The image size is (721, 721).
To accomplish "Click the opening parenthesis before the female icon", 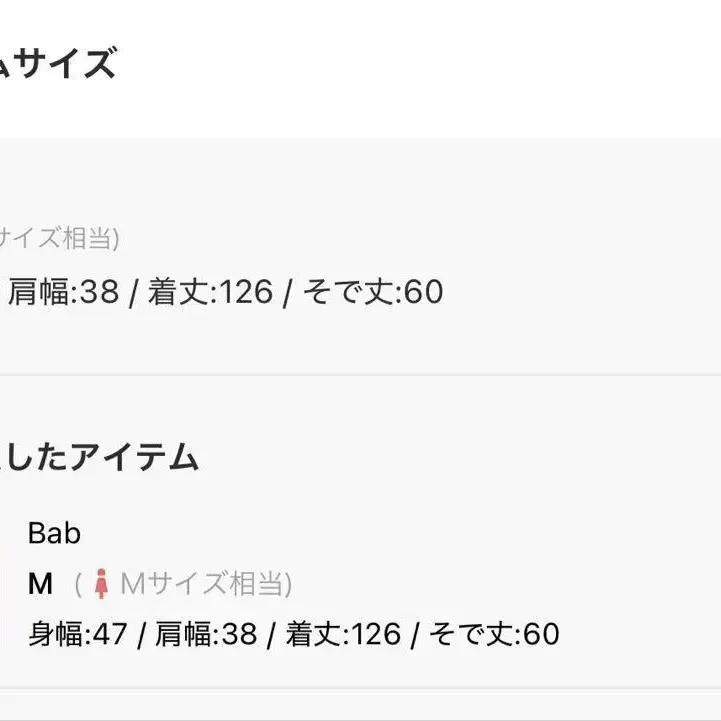I will pos(79,584).
